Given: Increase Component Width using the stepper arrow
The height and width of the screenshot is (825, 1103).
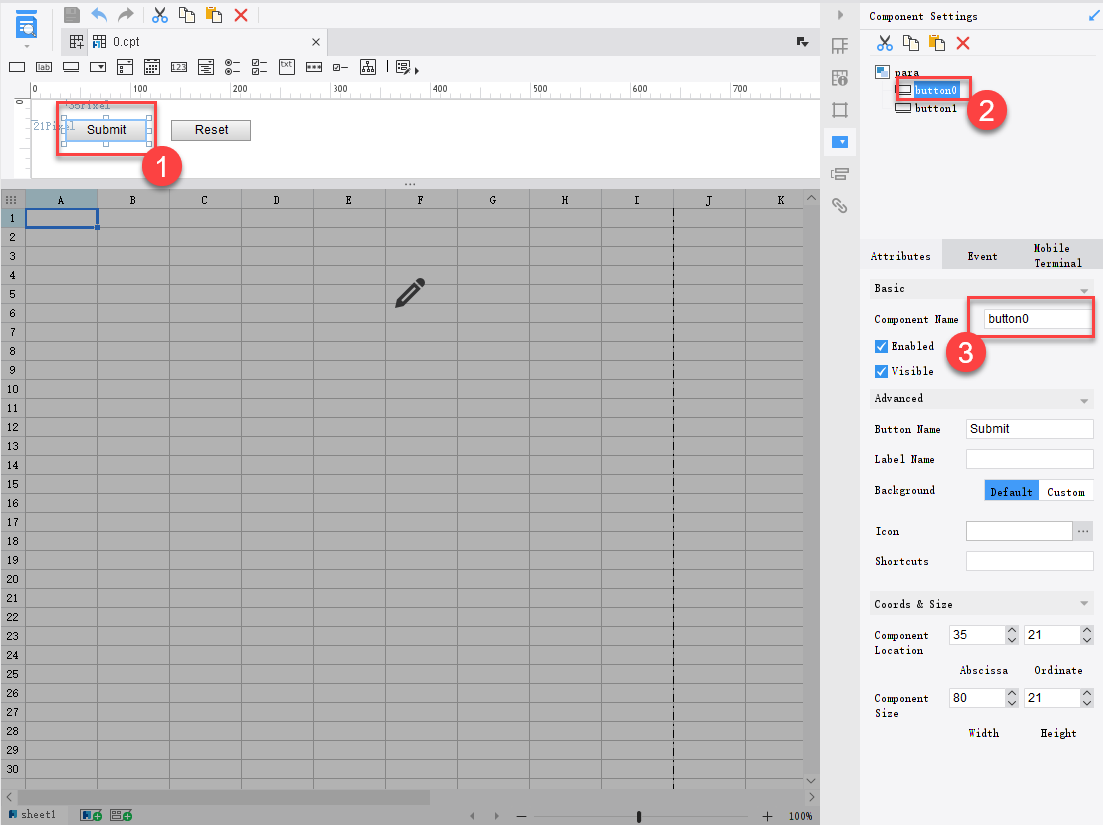Looking at the screenshot, I should pyautogui.click(x=1011, y=692).
